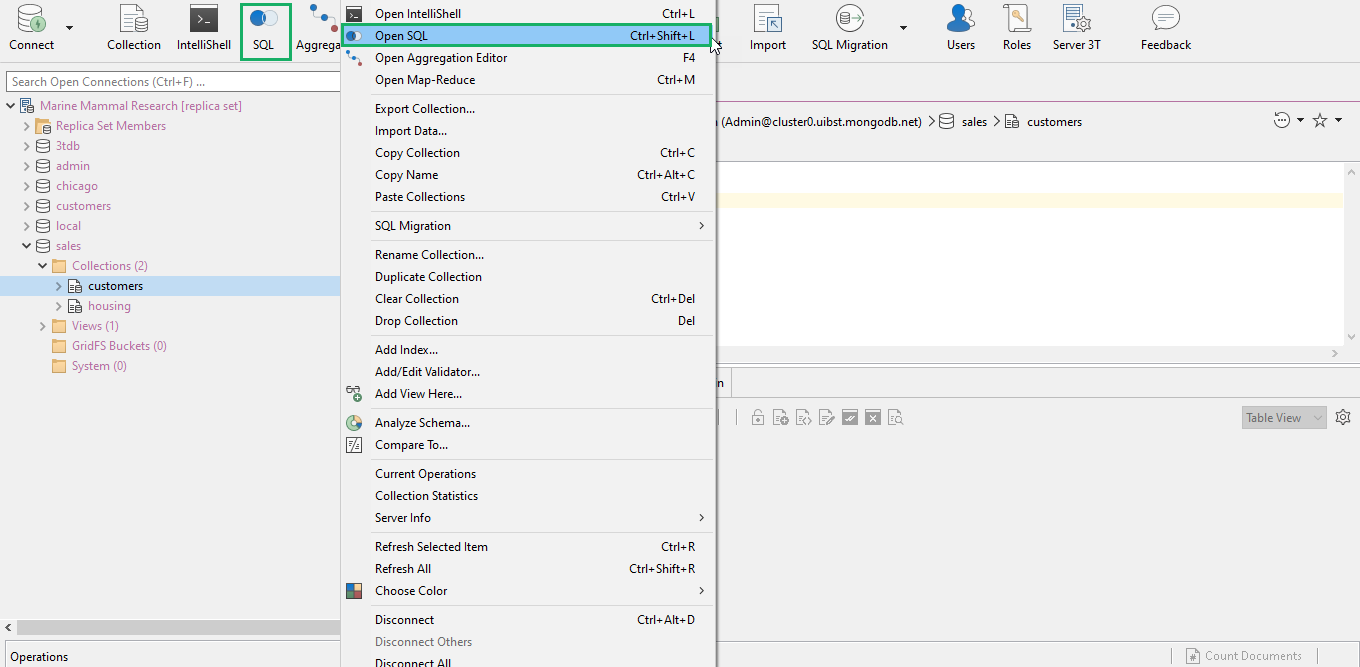Open the Roles toolbar icon
Screen dimensions: 1360x667
(x=1016, y=30)
